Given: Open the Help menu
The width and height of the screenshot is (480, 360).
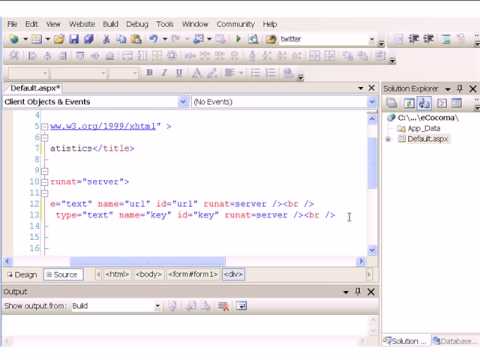Looking at the screenshot, I should coord(270,24).
